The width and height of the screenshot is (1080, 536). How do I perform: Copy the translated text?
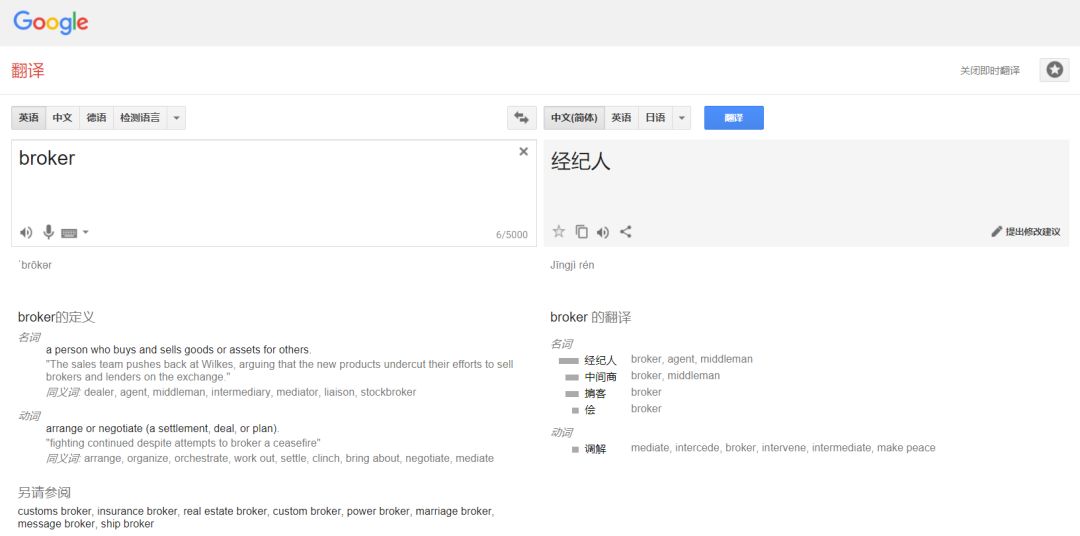click(x=581, y=232)
